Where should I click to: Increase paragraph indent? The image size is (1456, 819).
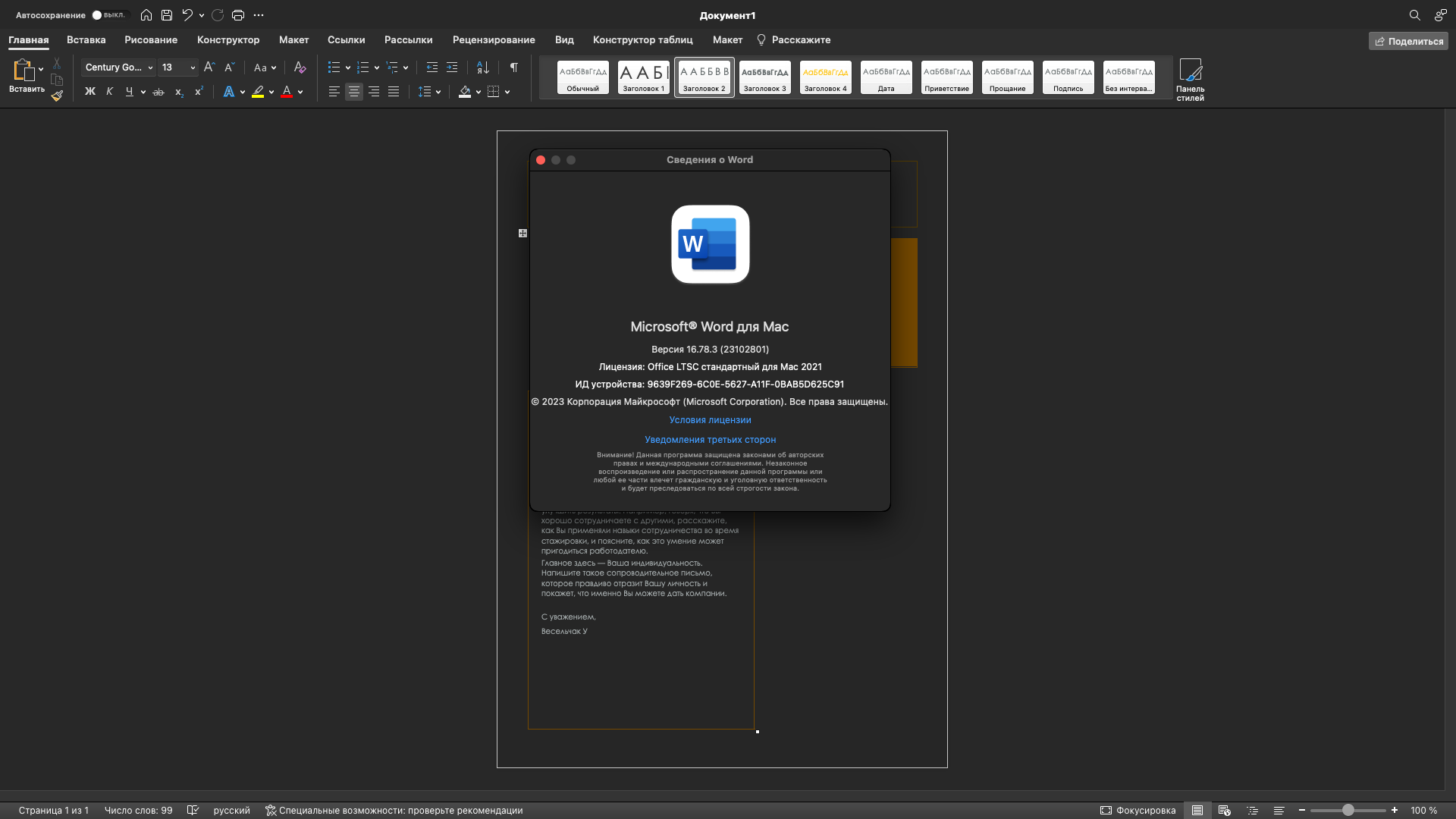point(452,67)
